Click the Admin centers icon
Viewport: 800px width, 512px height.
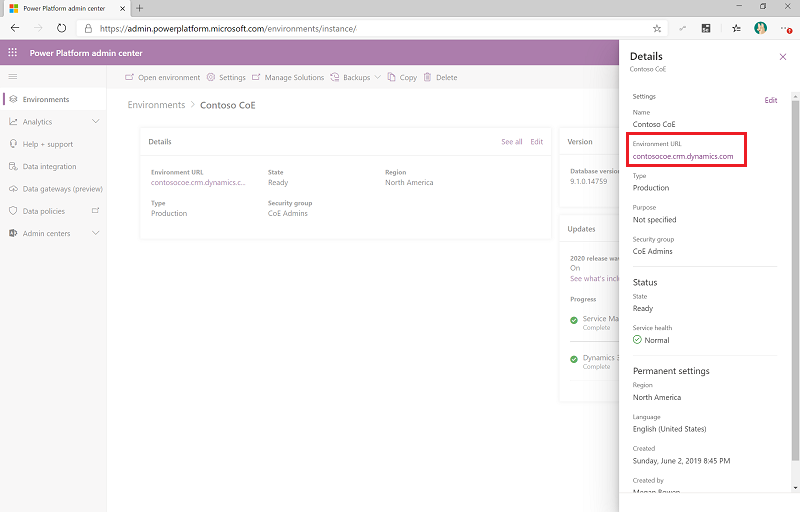coord(13,233)
